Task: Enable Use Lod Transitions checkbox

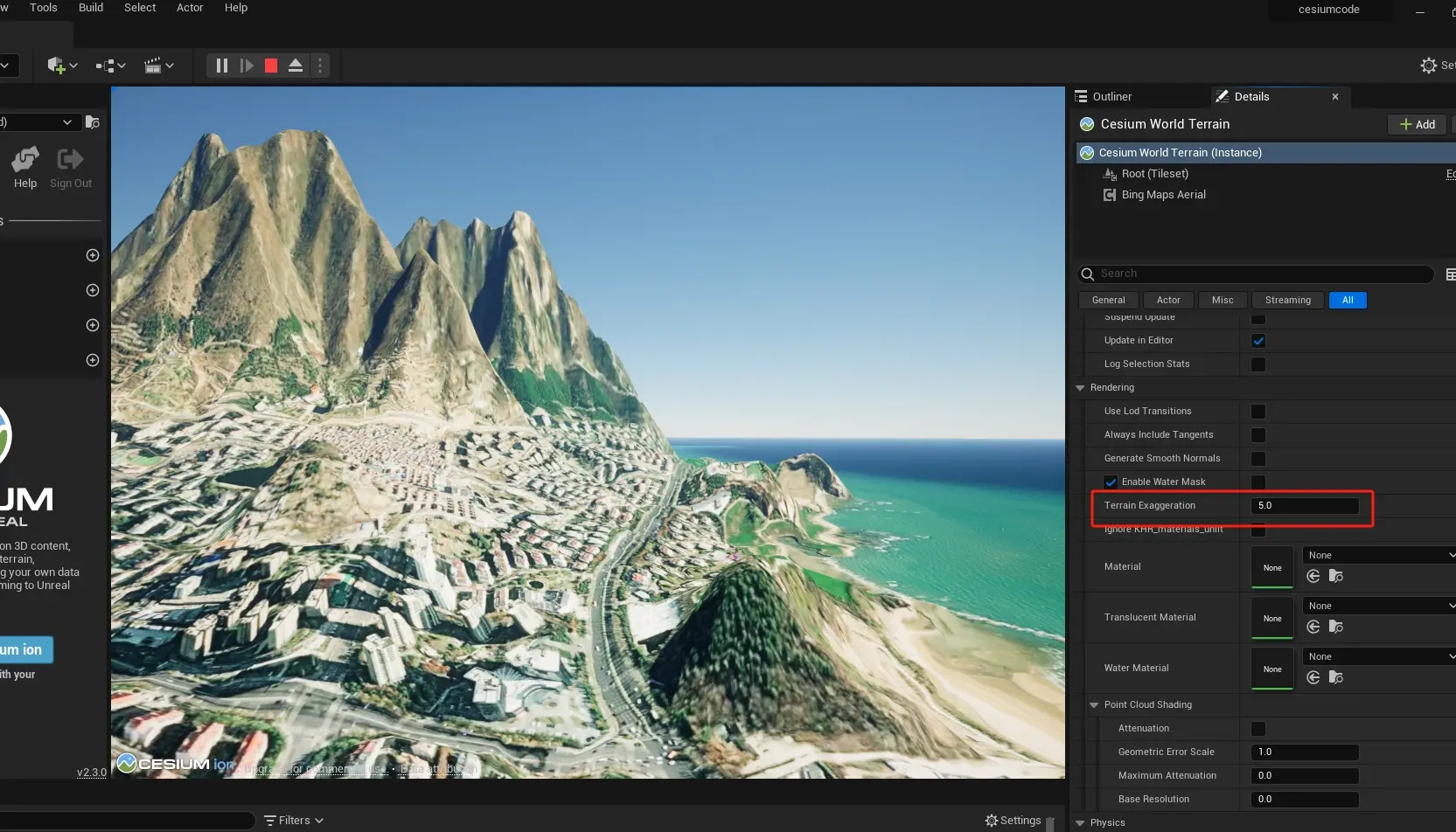Action: coord(1258,412)
